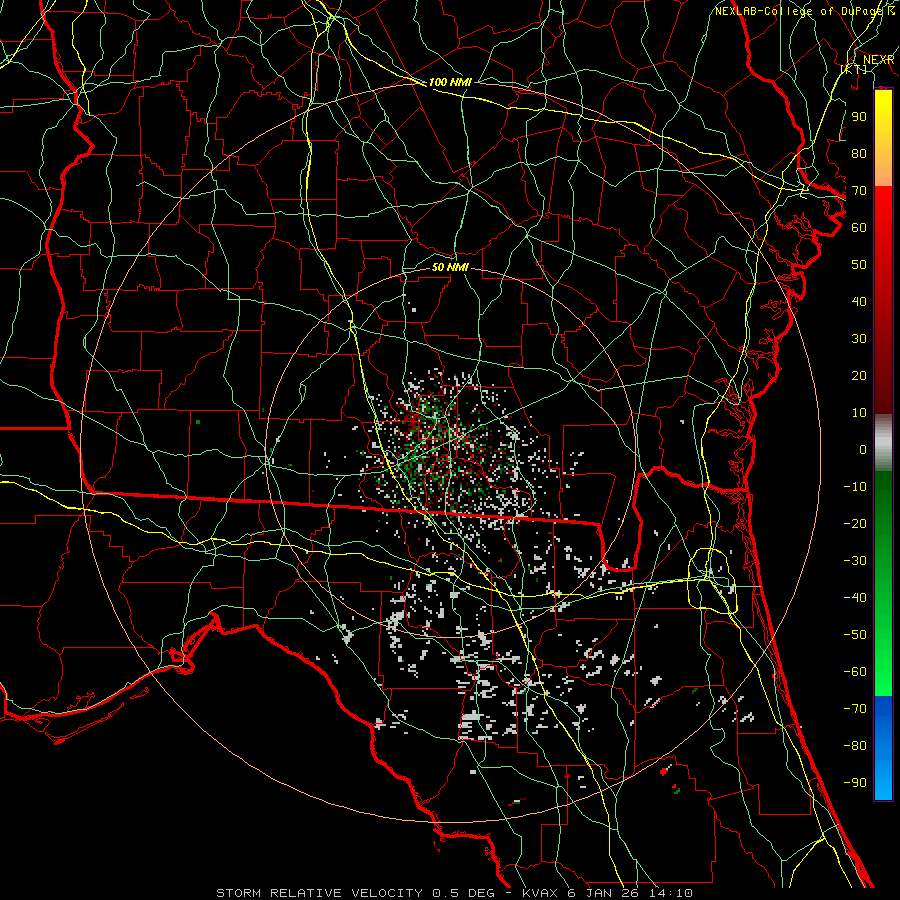Viewport: 900px width, 900px height.
Task: Click the -70 value on velocity scale
Action: (x=855, y=708)
